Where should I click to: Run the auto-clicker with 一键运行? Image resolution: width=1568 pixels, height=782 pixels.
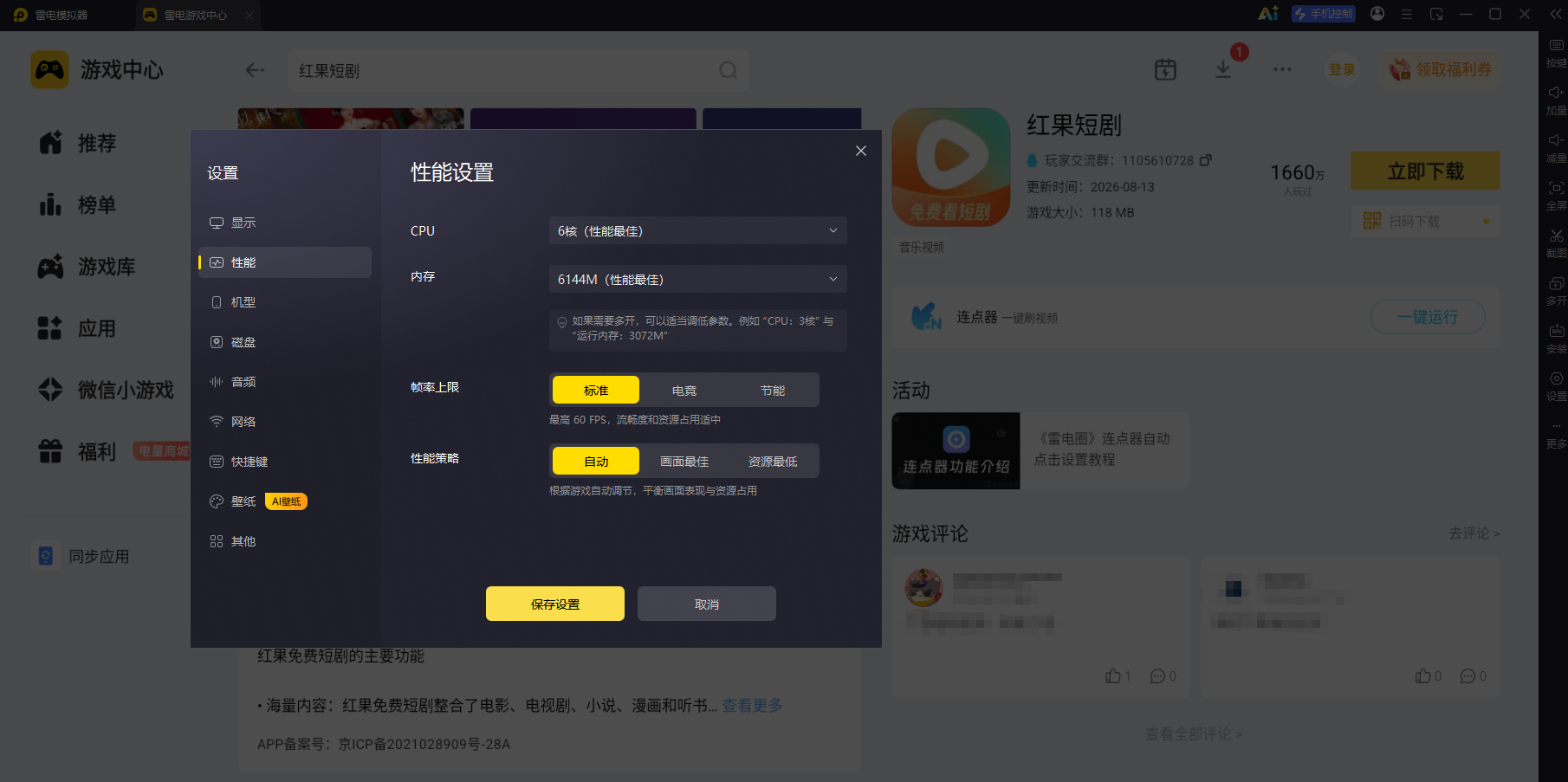[x=1428, y=317]
